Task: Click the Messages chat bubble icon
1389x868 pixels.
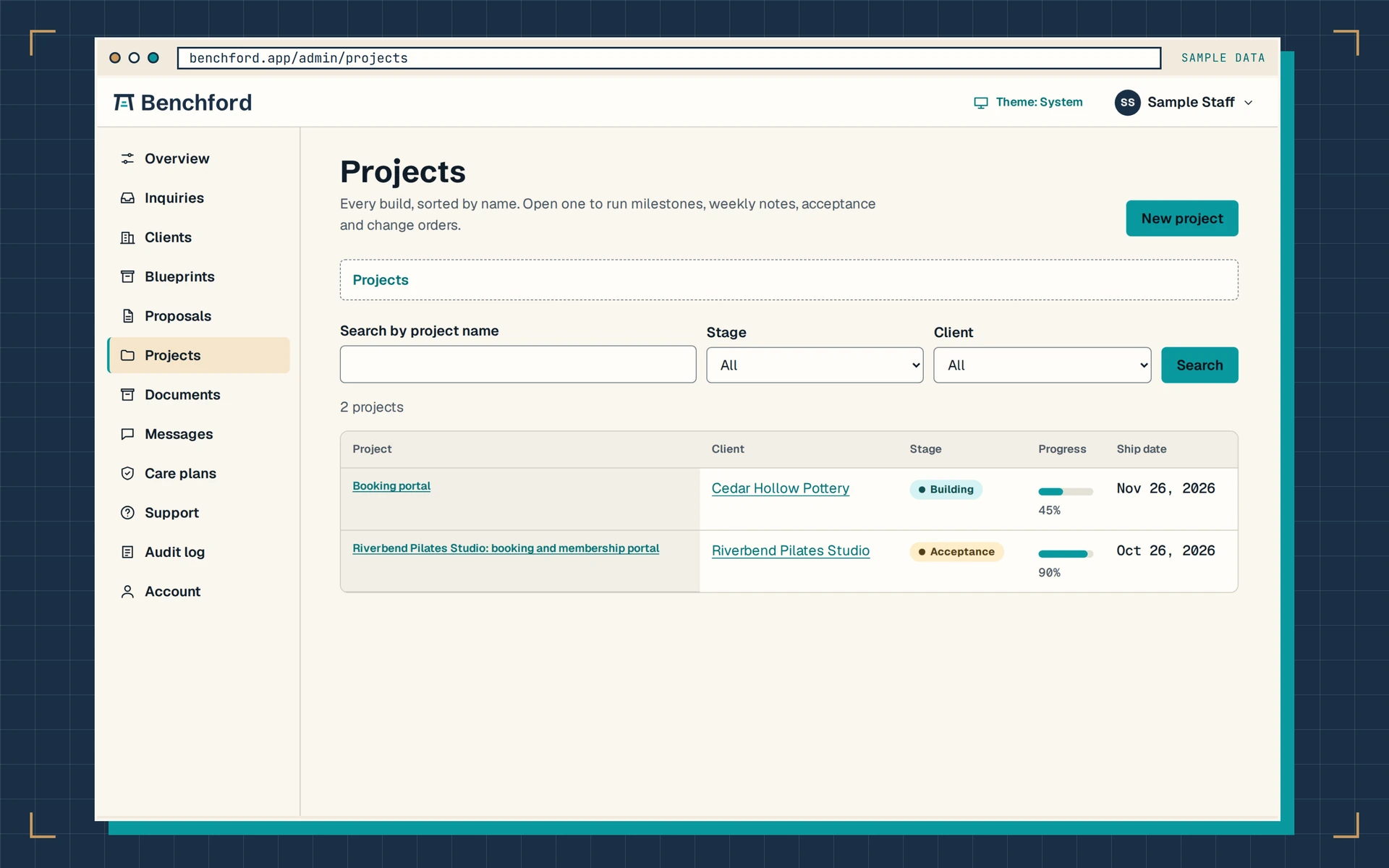Action: pyautogui.click(x=127, y=434)
